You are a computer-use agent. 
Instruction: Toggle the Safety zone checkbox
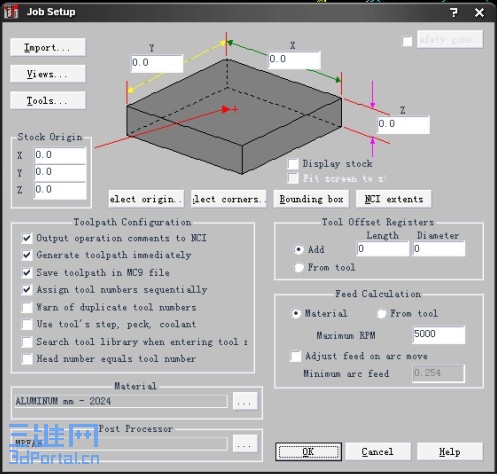(407, 41)
